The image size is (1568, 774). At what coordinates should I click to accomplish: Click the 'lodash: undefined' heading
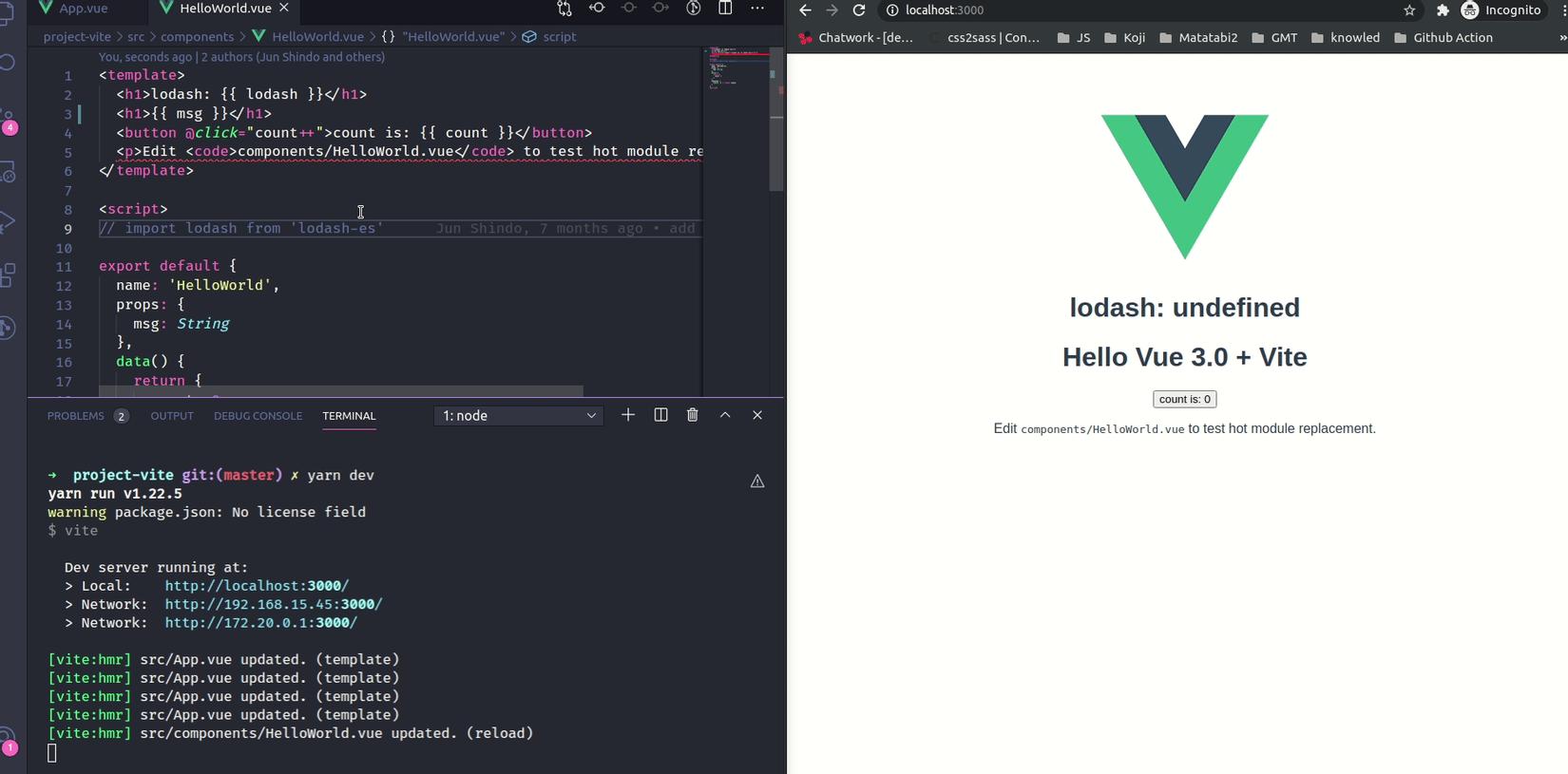tap(1185, 308)
